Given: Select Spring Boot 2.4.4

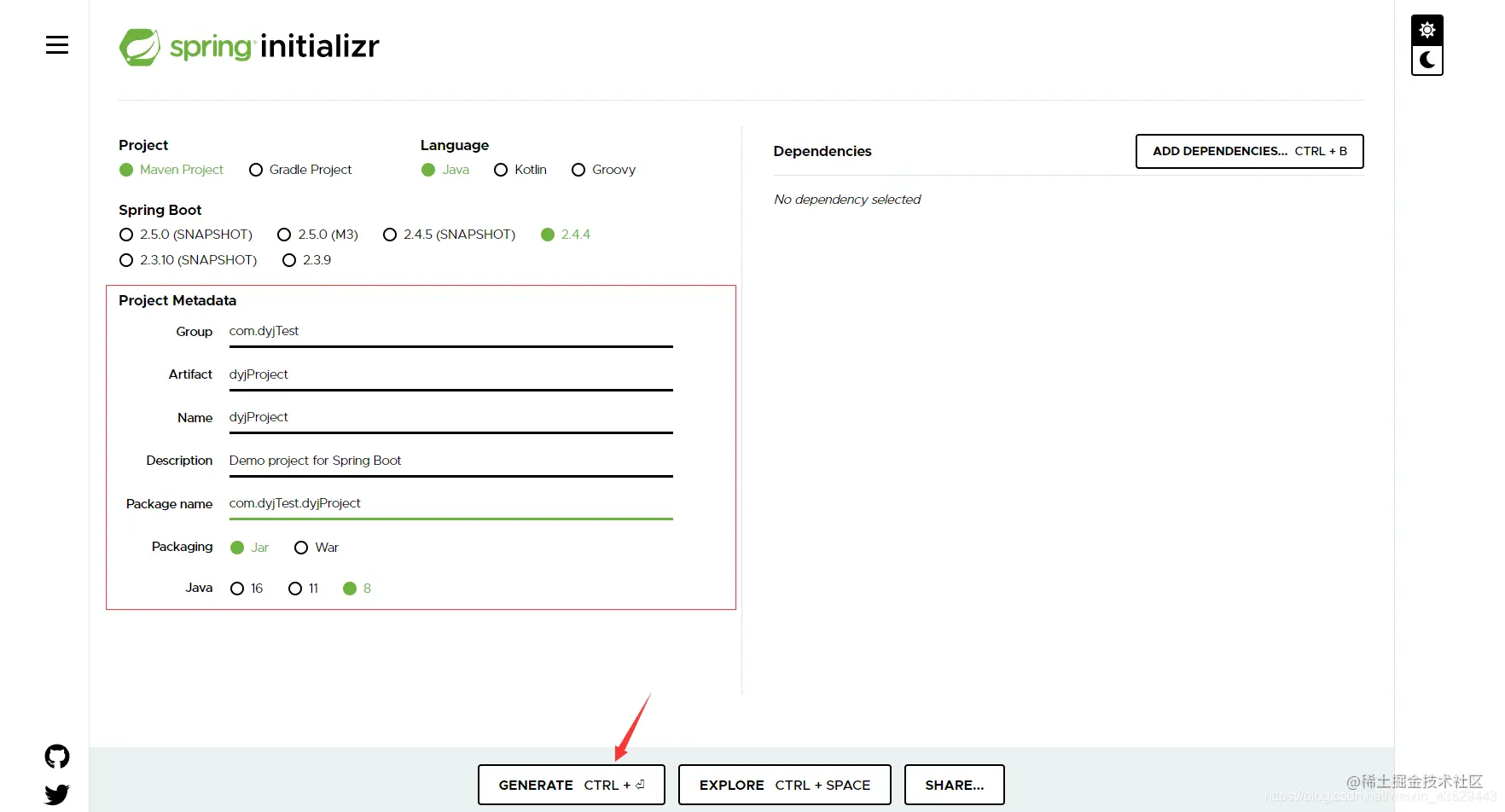Looking at the screenshot, I should click(x=566, y=235).
